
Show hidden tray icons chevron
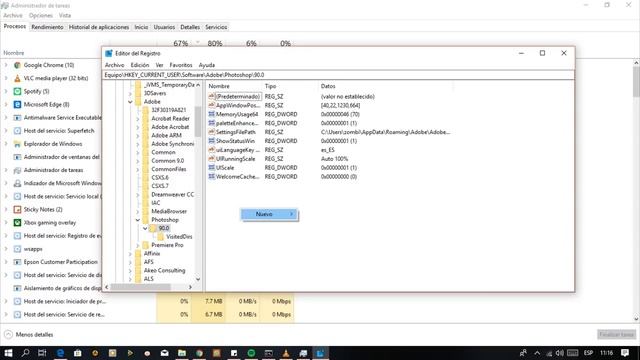pos(537,353)
